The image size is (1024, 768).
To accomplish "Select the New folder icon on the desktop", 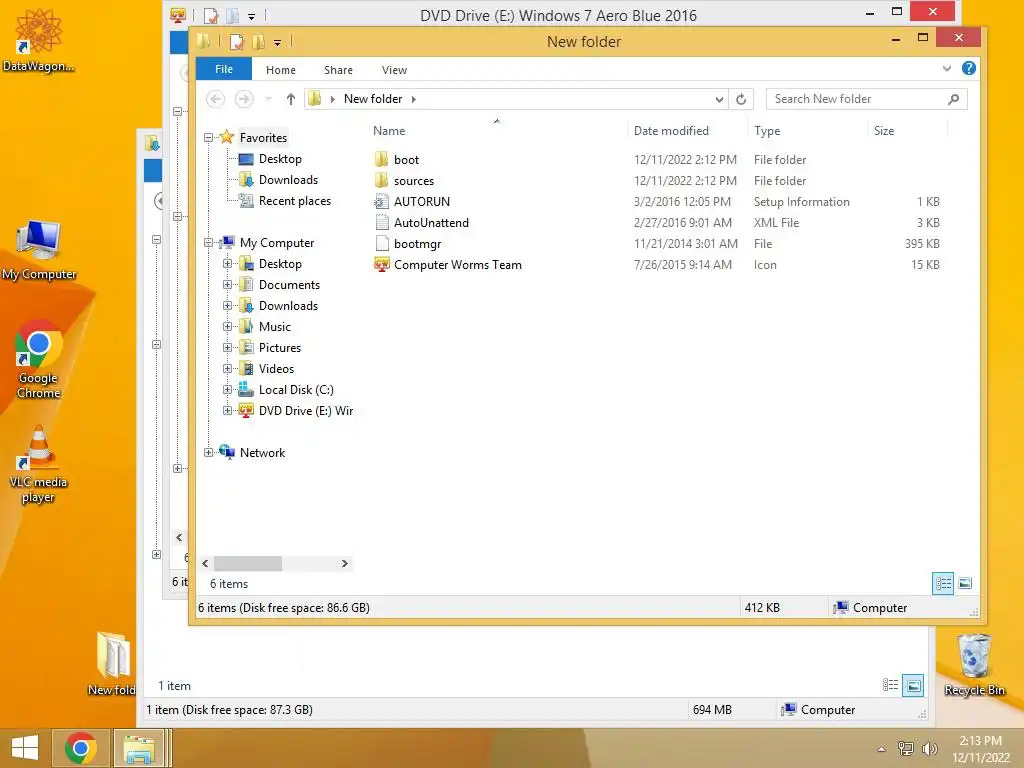I will 112,663.
